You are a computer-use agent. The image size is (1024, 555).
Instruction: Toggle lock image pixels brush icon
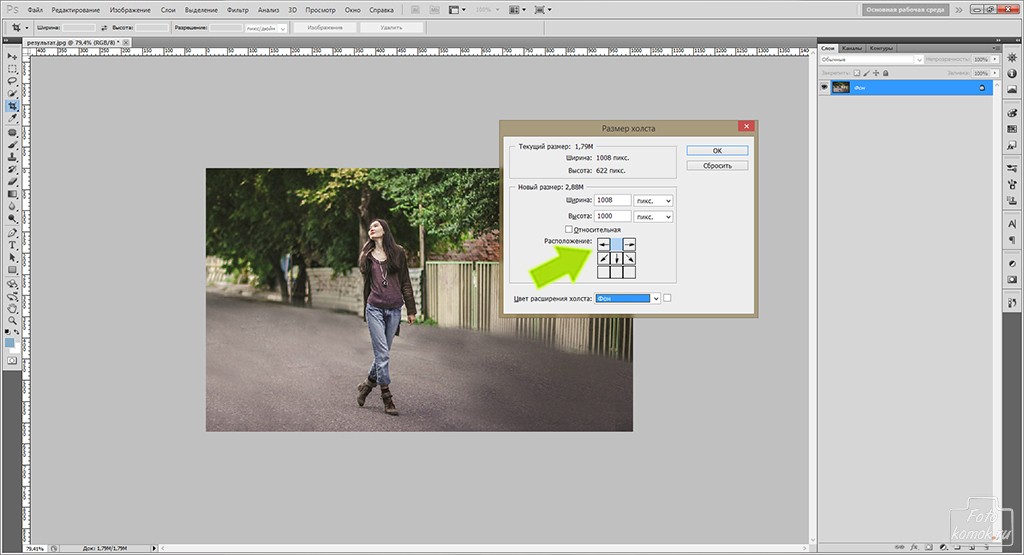pos(867,73)
